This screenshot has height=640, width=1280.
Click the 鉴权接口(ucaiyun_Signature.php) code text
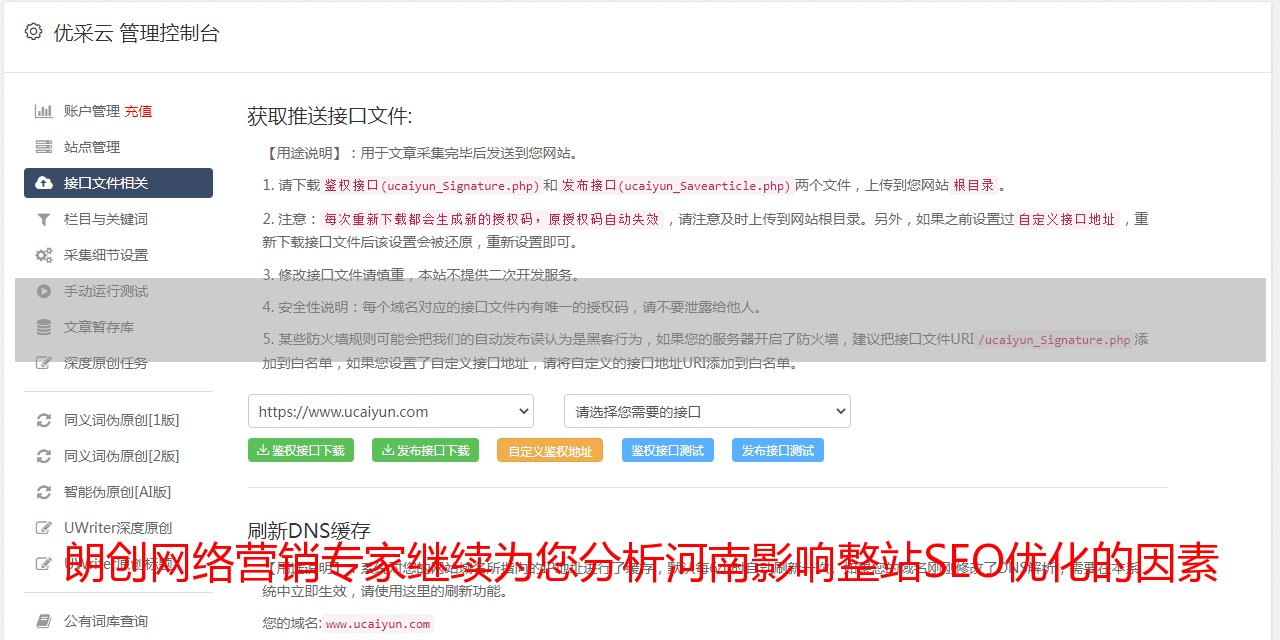click(x=432, y=185)
